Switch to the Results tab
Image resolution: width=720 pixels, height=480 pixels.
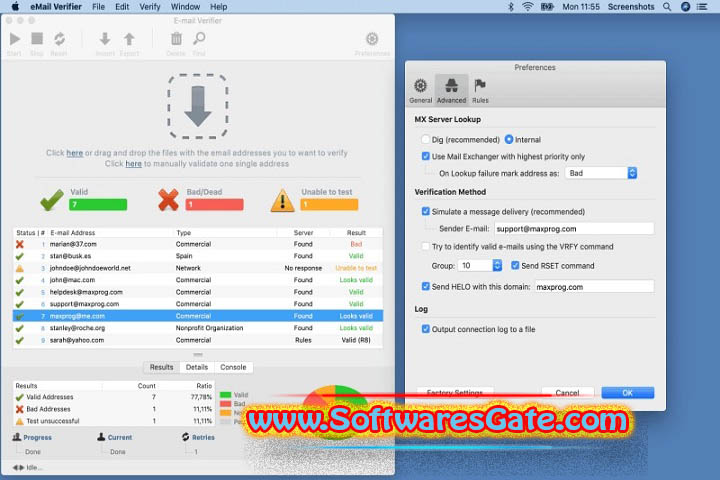pyautogui.click(x=162, y=367)
